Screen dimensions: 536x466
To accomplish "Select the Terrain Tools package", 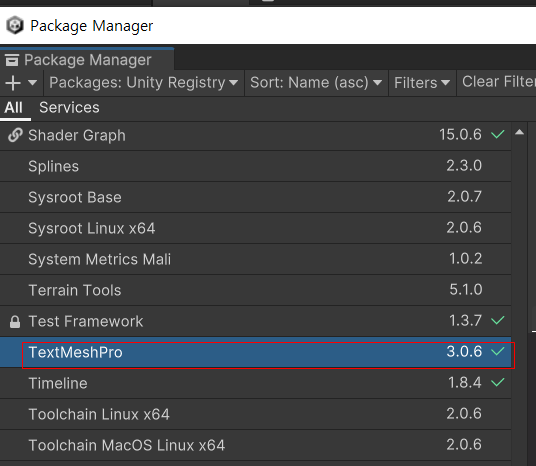I will pos(255,290).
